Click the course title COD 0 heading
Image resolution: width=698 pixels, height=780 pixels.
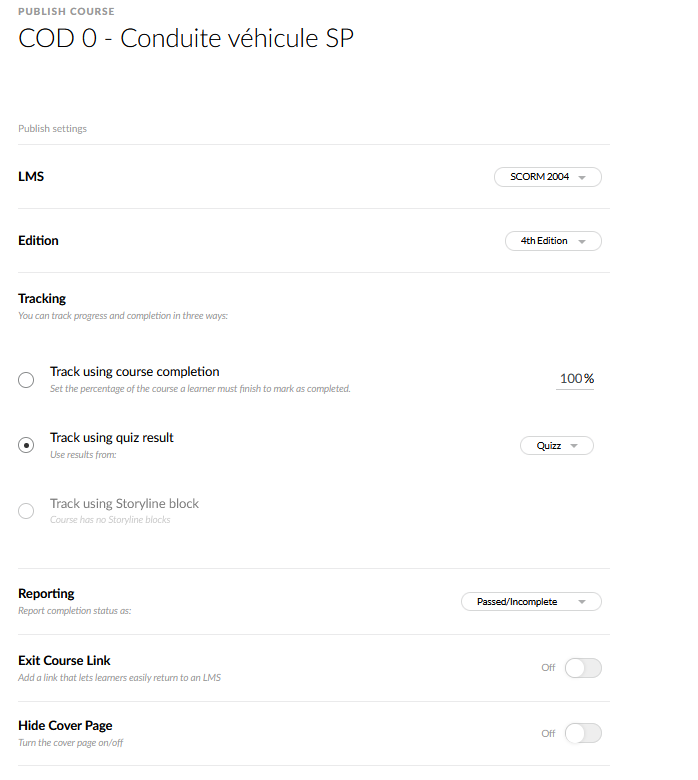coord(186,39)
